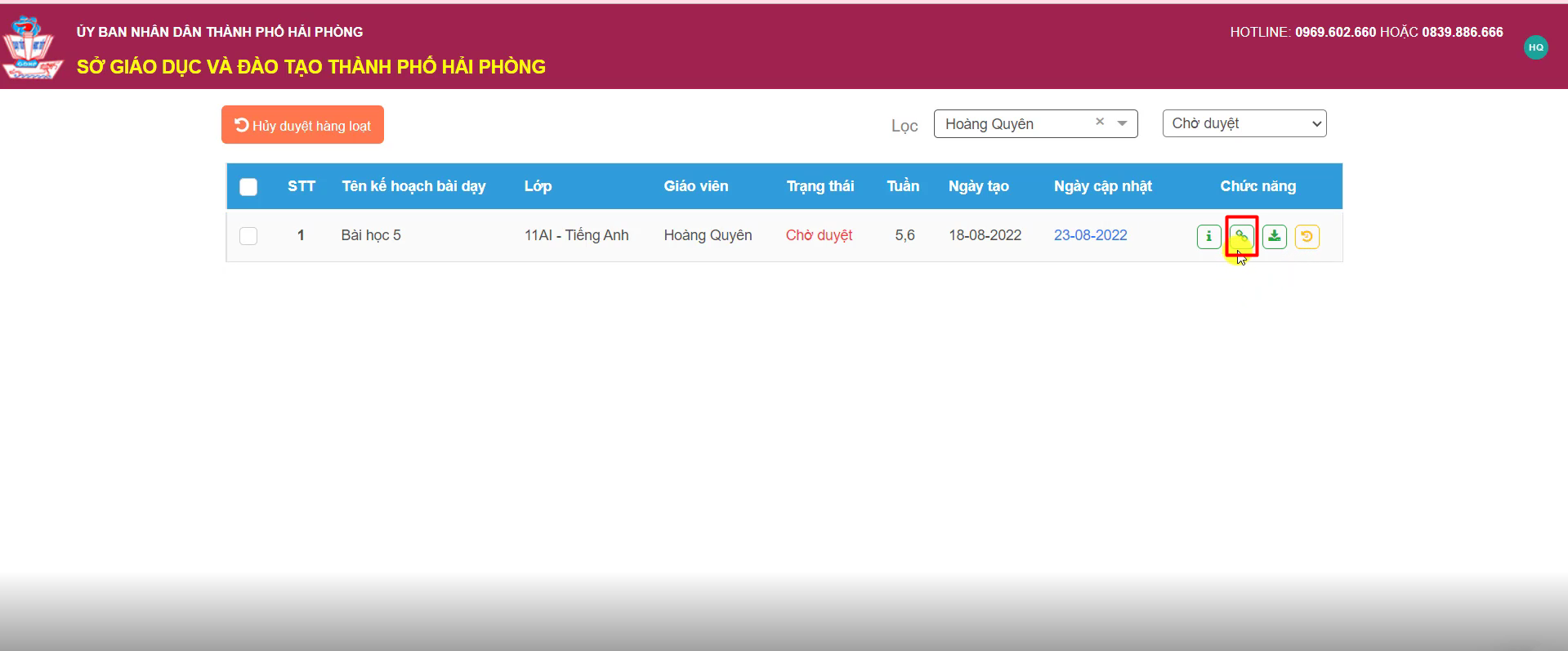Click the Trạng thái column header
Viewport: 1568px width, 651px height.
(x=820, y=186)
